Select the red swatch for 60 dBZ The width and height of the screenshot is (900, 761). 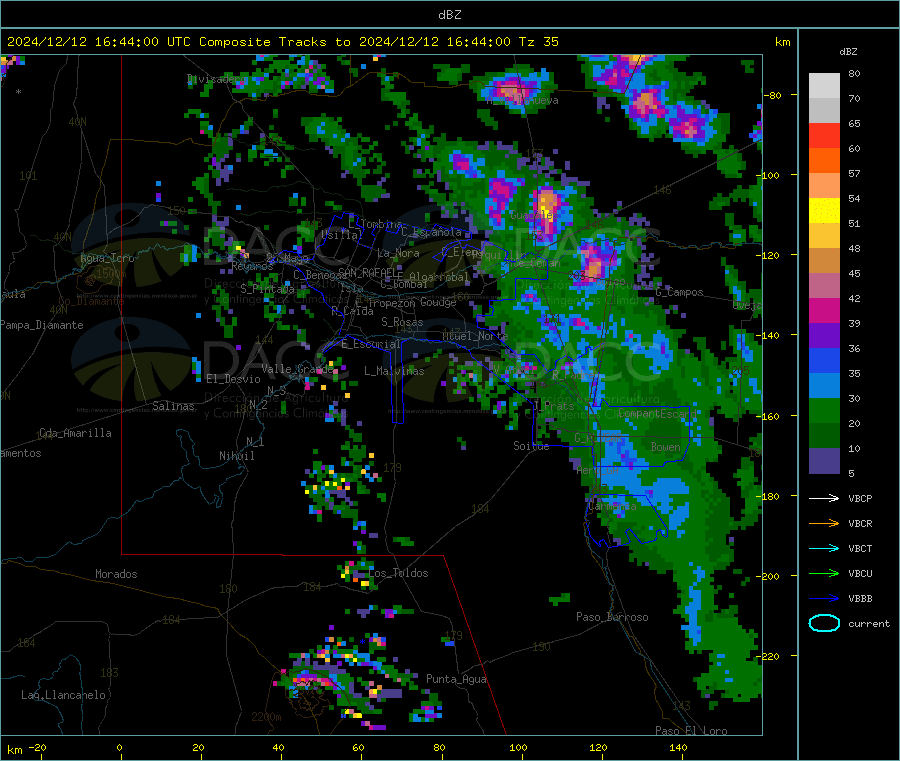click(824, 135)
